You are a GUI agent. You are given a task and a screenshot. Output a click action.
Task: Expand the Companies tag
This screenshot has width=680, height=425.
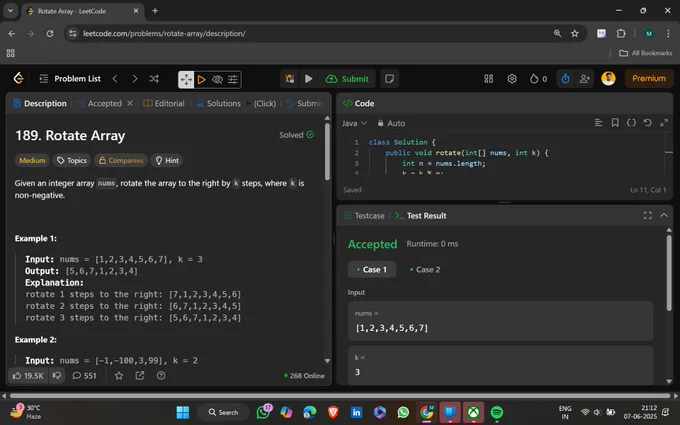[121, 160]
